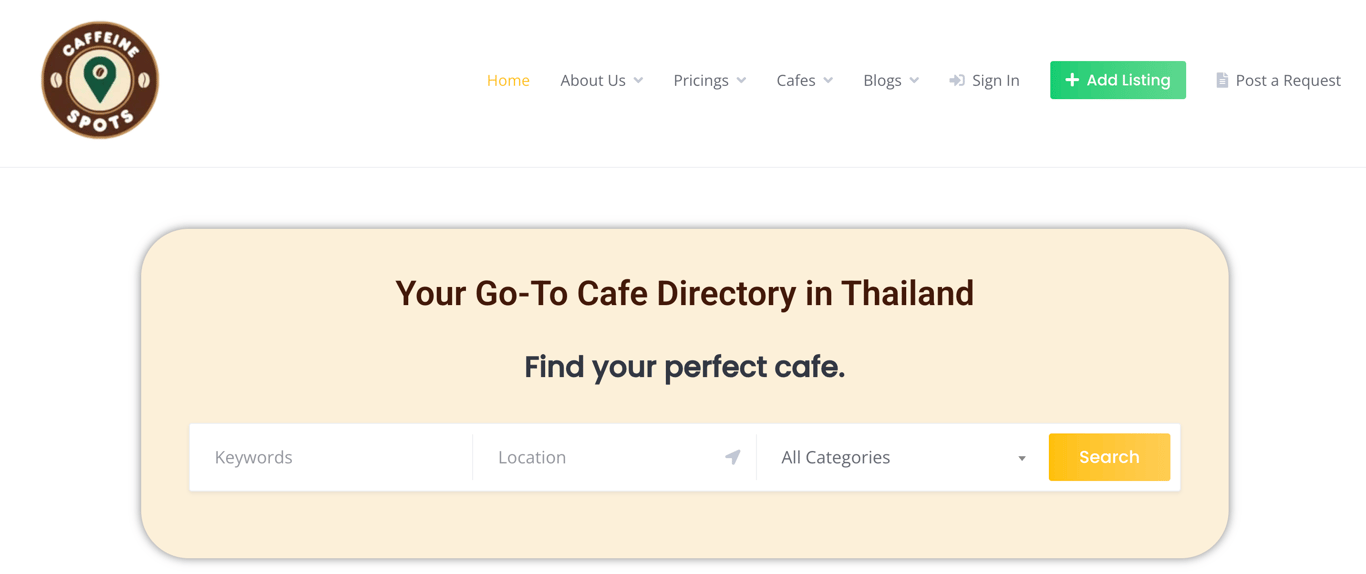Go to the Home menu item
Image resolution: width=1366 pixels, height=574 pixels.
[508, 80]
